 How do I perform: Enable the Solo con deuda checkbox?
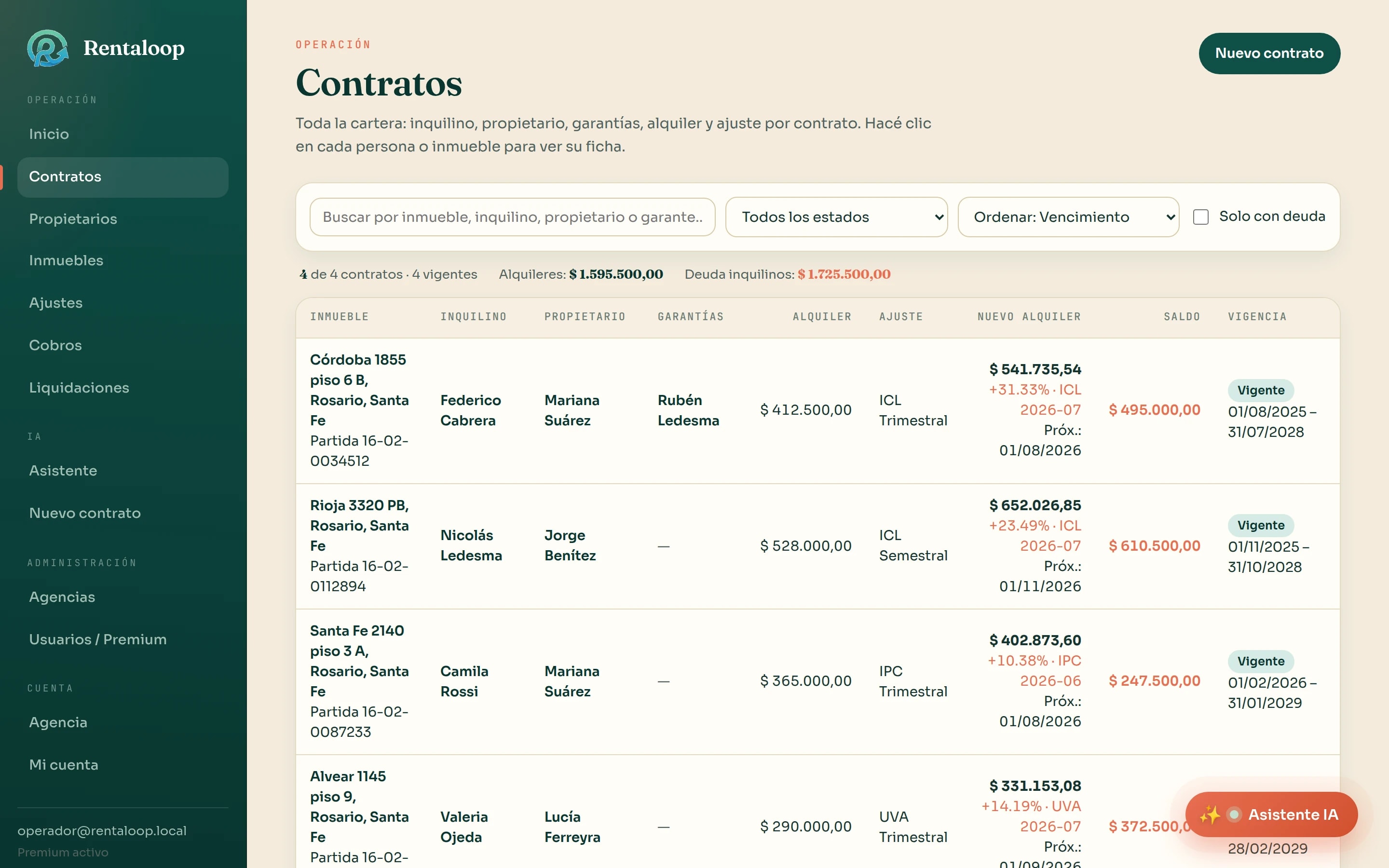tap(1201, 217)
